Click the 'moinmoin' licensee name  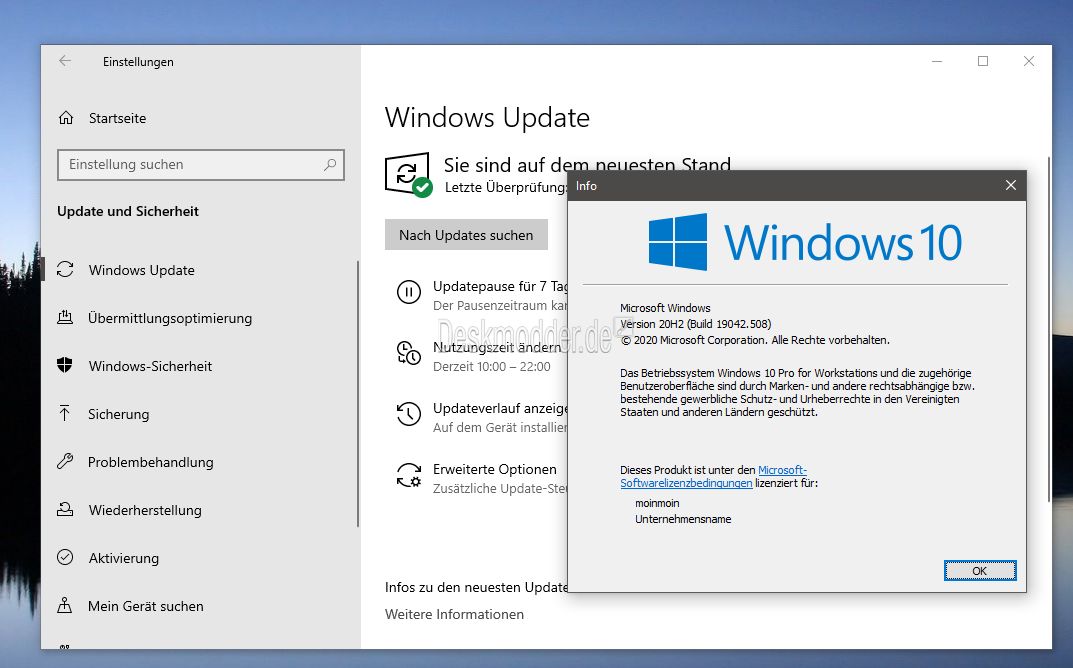657,503
